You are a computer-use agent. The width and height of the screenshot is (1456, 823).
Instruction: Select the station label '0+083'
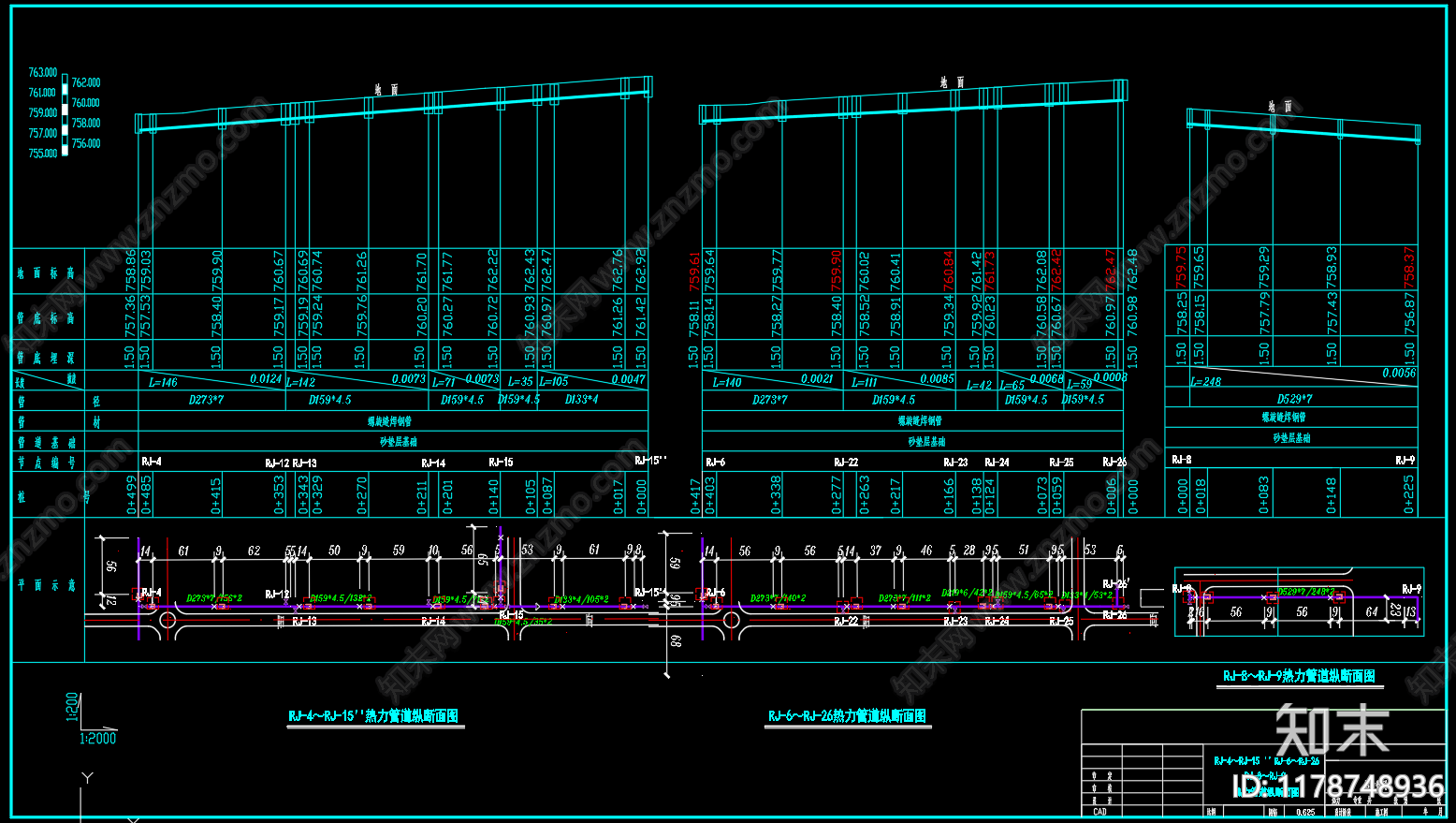click(x=1264, y=494)
